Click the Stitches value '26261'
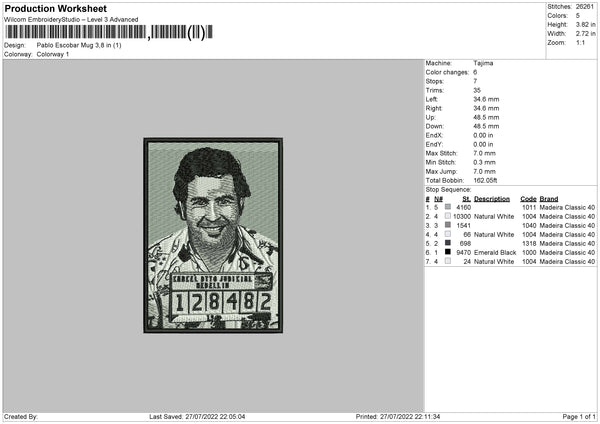The image size is (600, 424). tap(585, 7)
